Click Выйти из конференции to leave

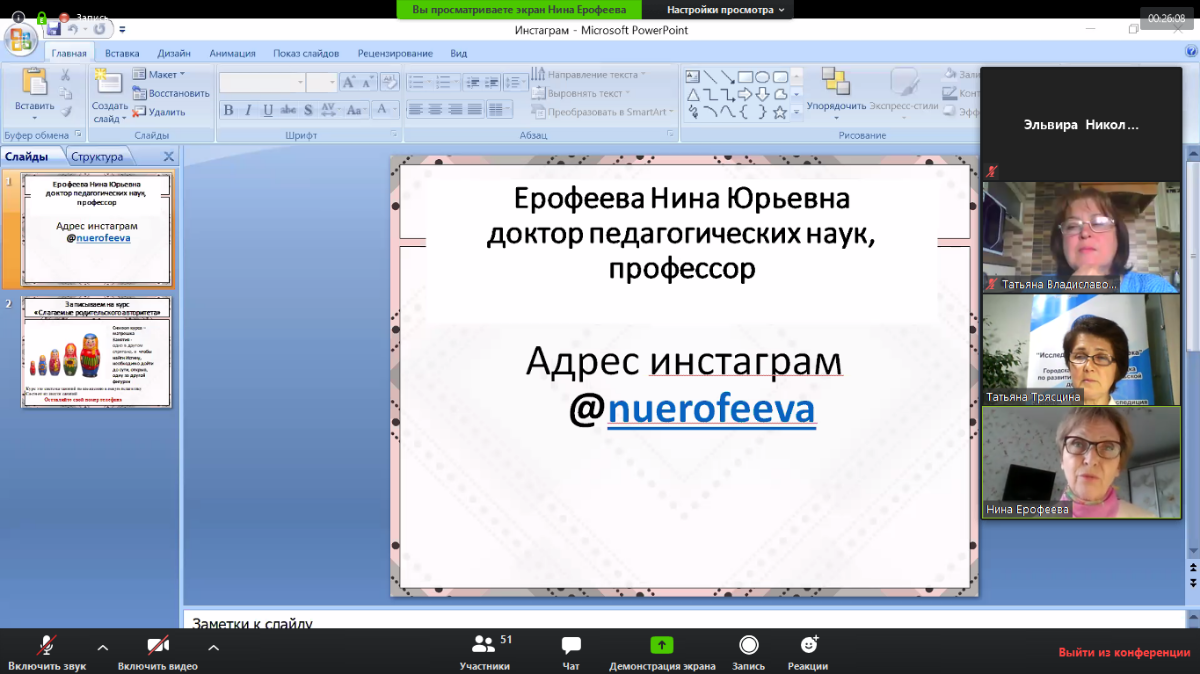click(1123, 652)
